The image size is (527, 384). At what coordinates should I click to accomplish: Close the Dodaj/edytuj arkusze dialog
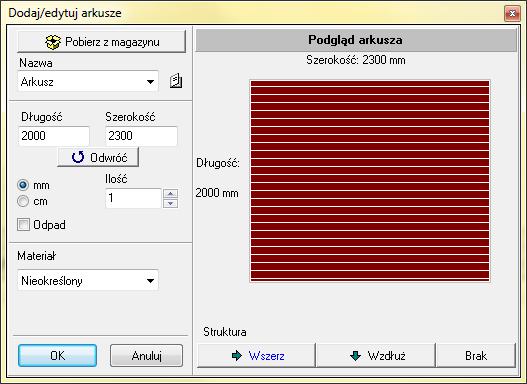512,13
